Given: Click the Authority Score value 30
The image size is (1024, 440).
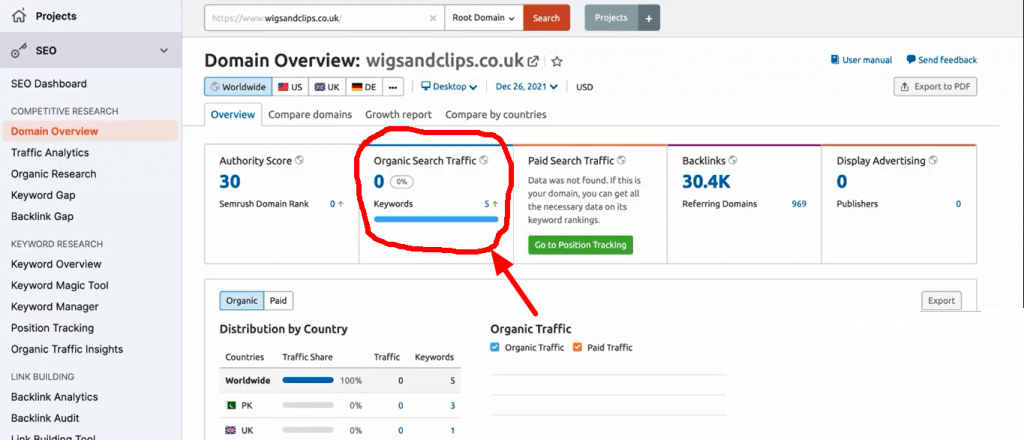Looking at the screenshot, I should [x=230, y=181].
